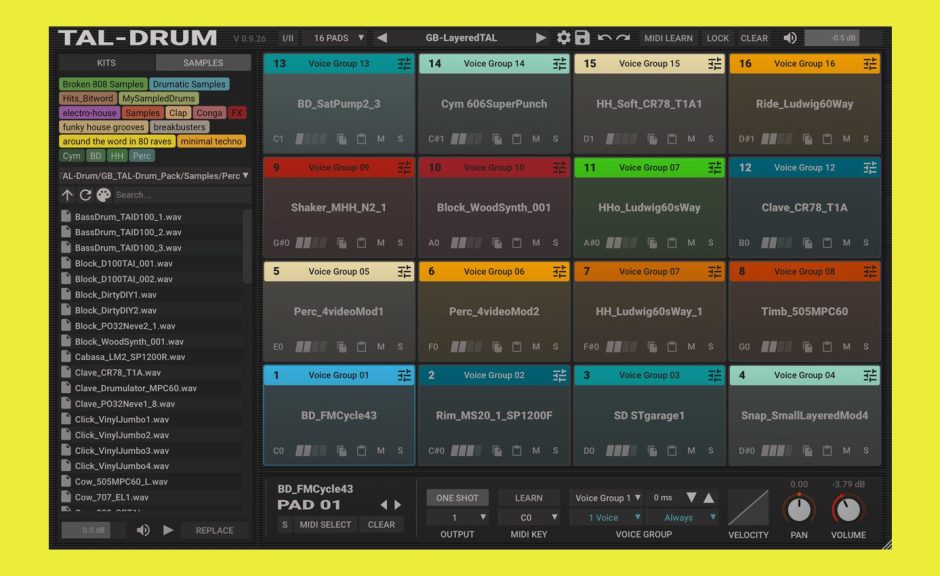The image size is (940, 576).
Task: Open the 16 PADS layout dropdown
Action: (x=339, y=38)
